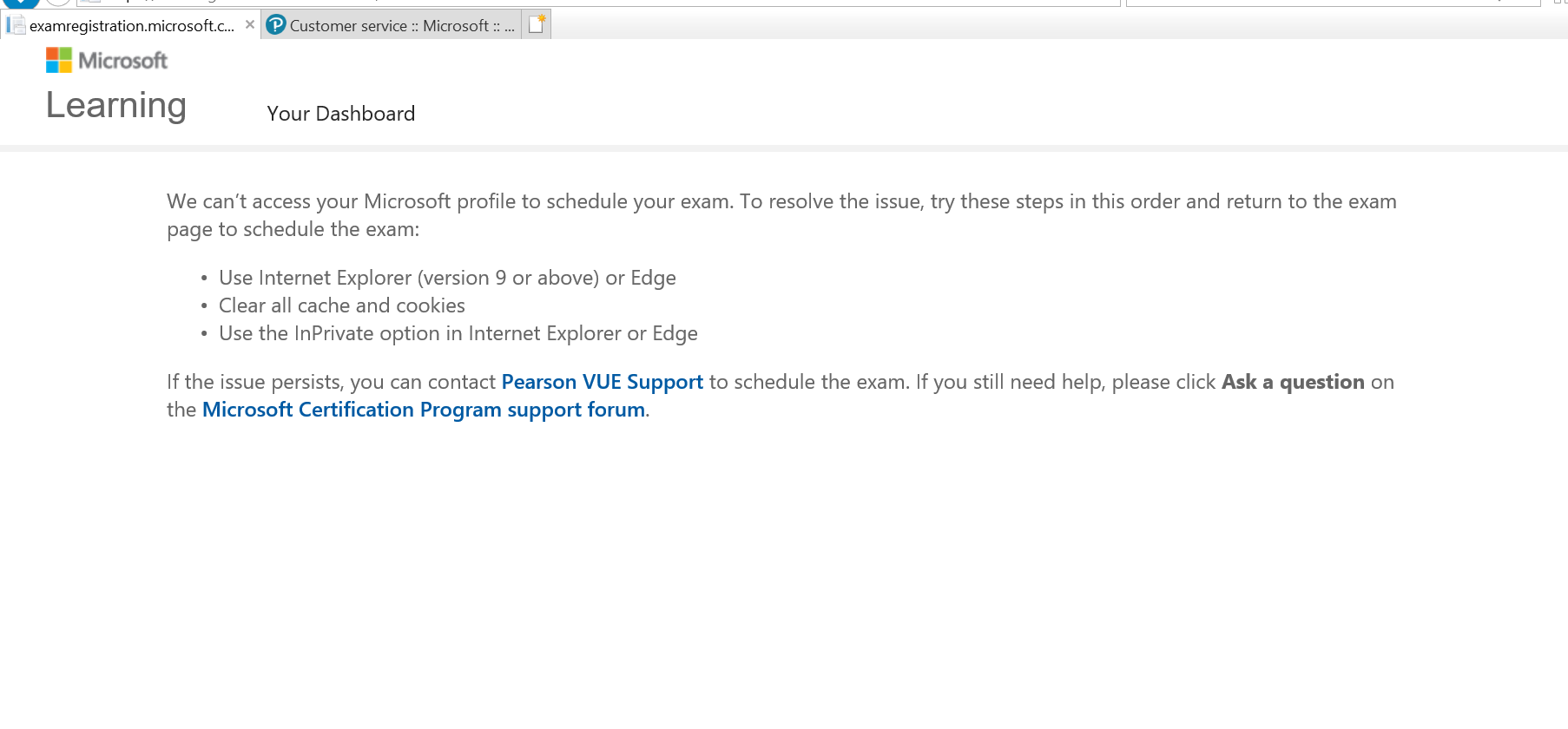Click the page icon on the examregistration tab
The height and width of the screenshot is (729, 1568).
tap(16, 25)
